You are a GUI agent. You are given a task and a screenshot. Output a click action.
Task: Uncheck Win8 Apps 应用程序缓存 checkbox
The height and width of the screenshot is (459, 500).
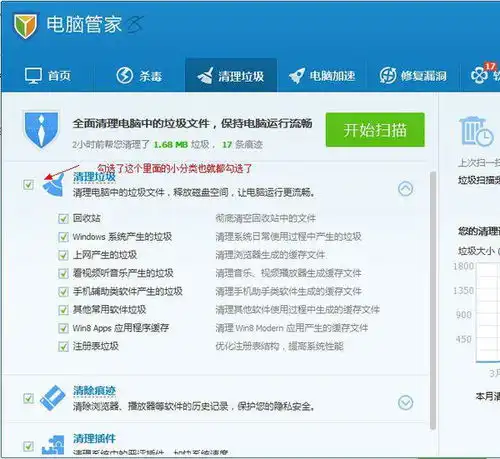pyautogui.click(x=63, y=328)
